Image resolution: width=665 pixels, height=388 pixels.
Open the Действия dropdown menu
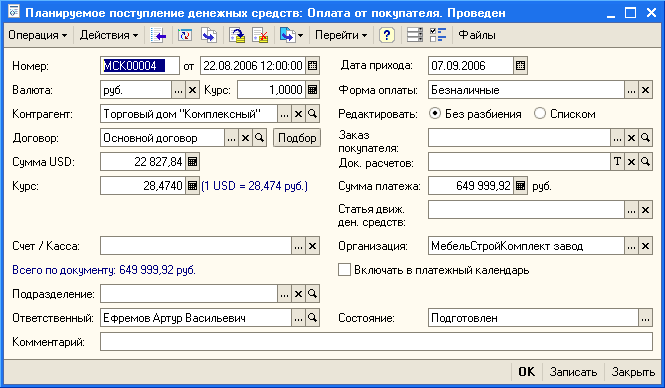point(109,35)
